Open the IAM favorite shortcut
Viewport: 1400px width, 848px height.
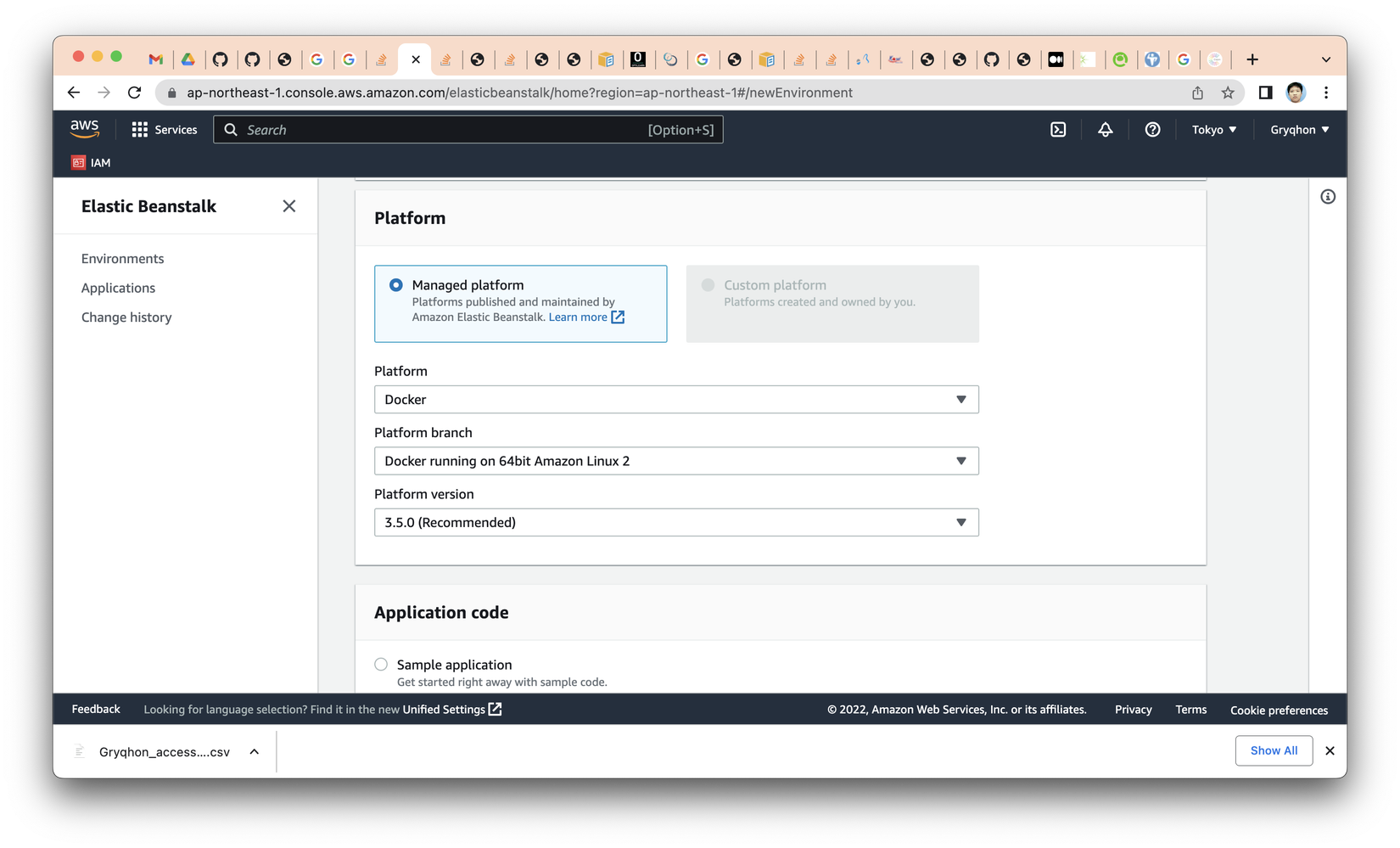click(91, 163)
